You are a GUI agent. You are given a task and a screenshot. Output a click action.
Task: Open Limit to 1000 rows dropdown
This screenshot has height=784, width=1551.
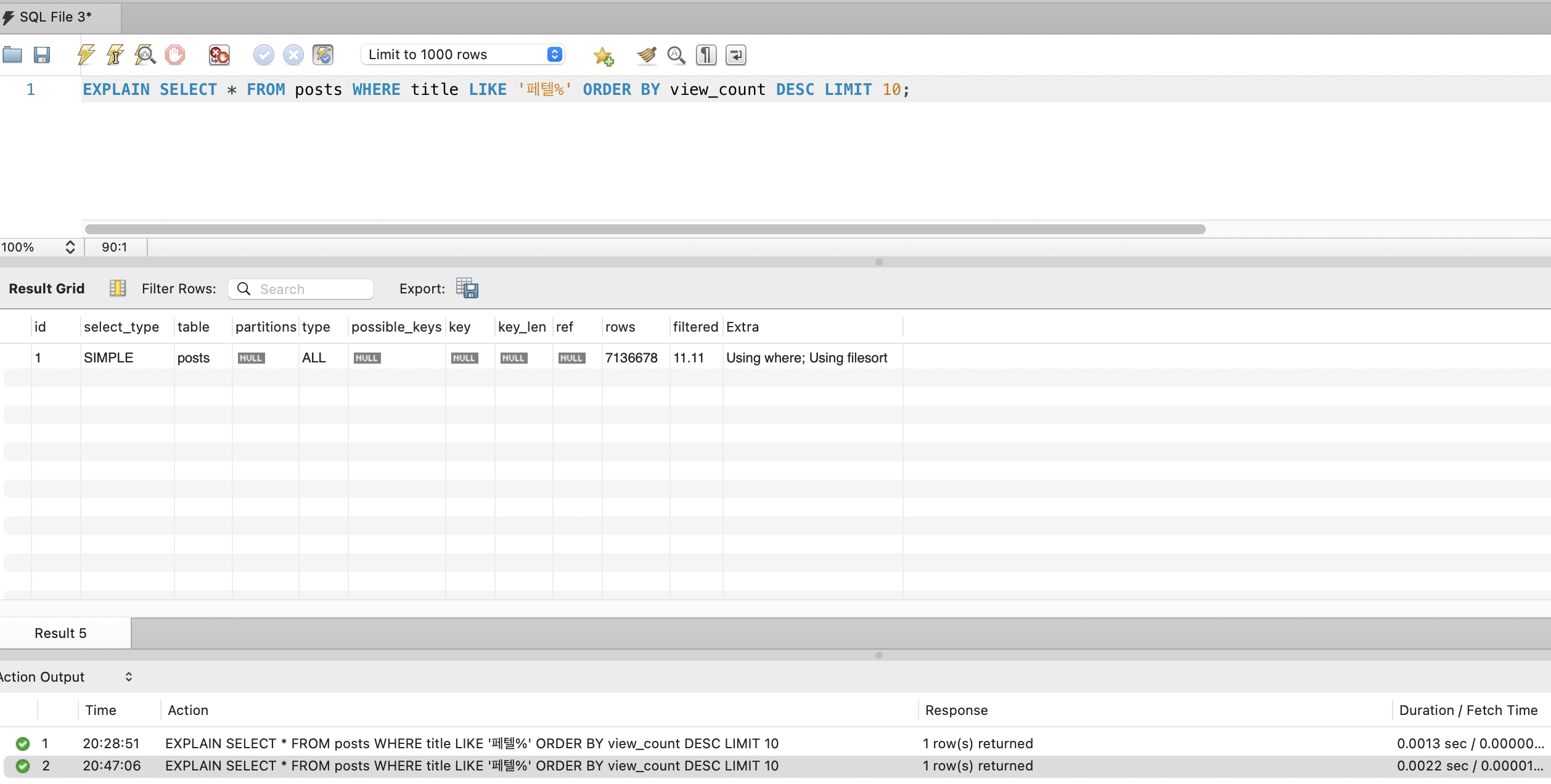pyautogui.click(x=462, y=54)
